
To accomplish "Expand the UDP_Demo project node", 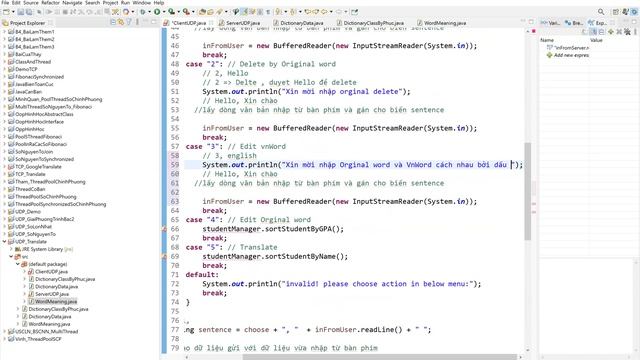I will point(4,211).
